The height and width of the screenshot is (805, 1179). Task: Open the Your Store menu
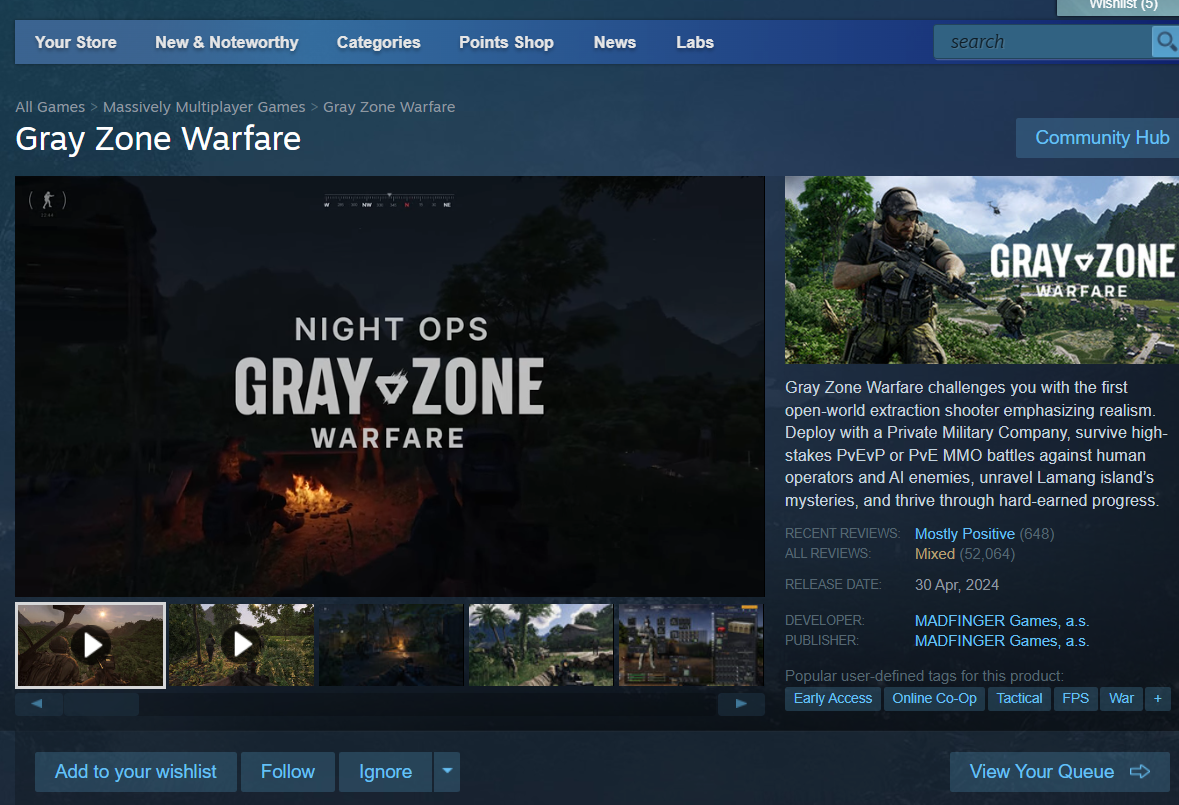point(75,42)
